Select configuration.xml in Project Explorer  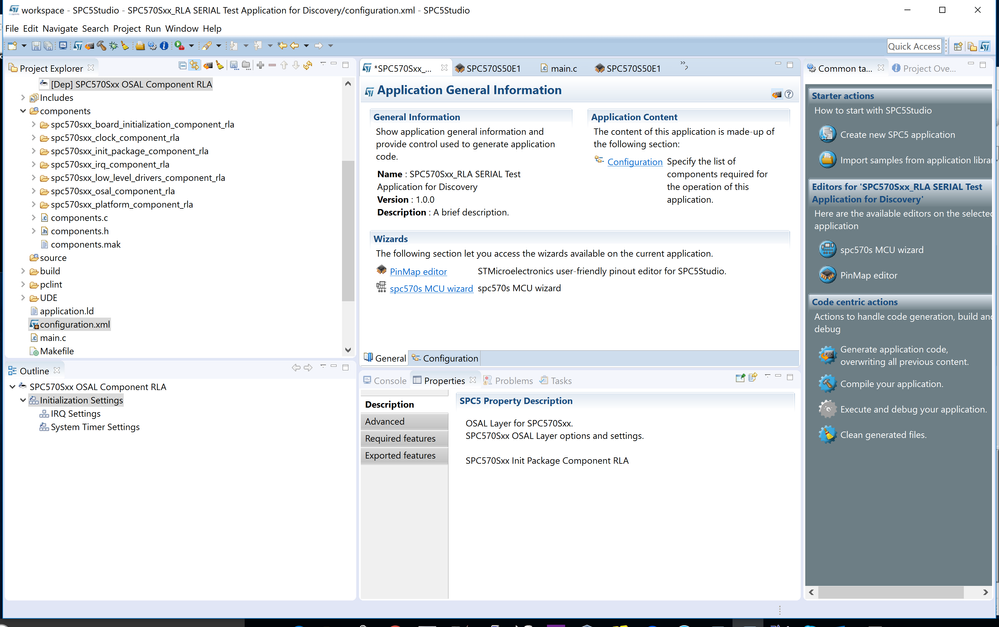coord(75,324)
